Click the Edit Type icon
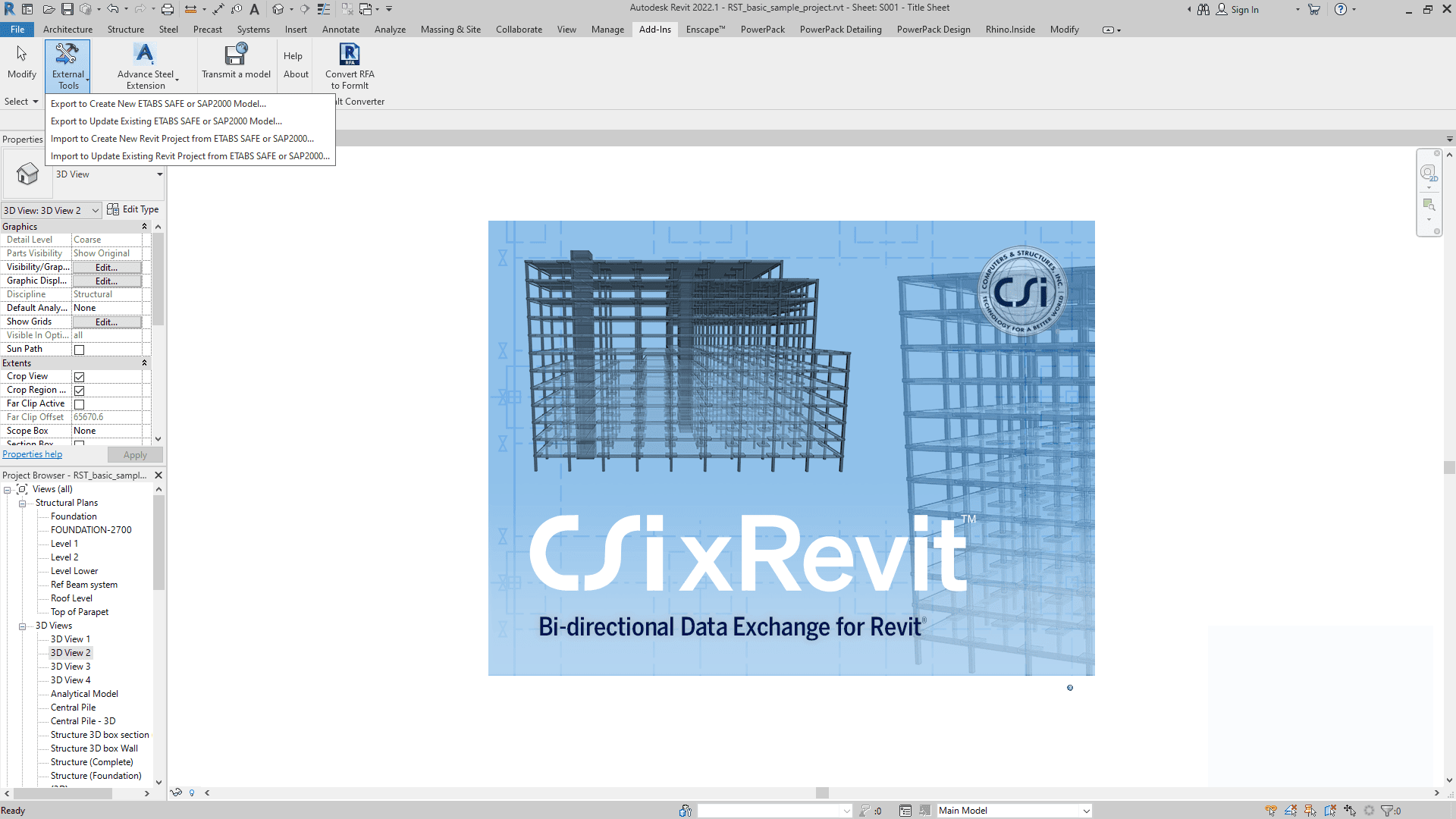The width and height of the screenshot is (1456, 819). click(x=113, y=209)
